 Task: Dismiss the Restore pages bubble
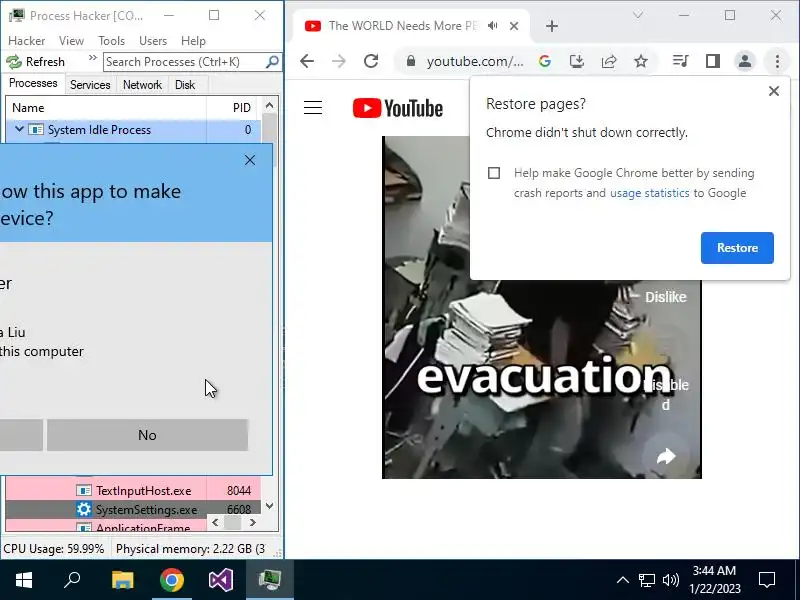[773, 91]
